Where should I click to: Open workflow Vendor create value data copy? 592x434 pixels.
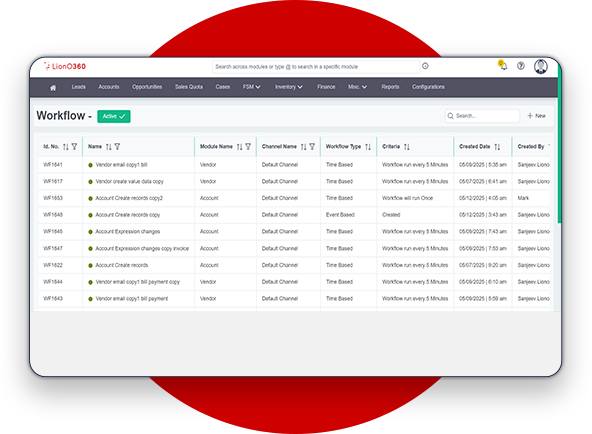pyautogui.click(x=130, y=182)
